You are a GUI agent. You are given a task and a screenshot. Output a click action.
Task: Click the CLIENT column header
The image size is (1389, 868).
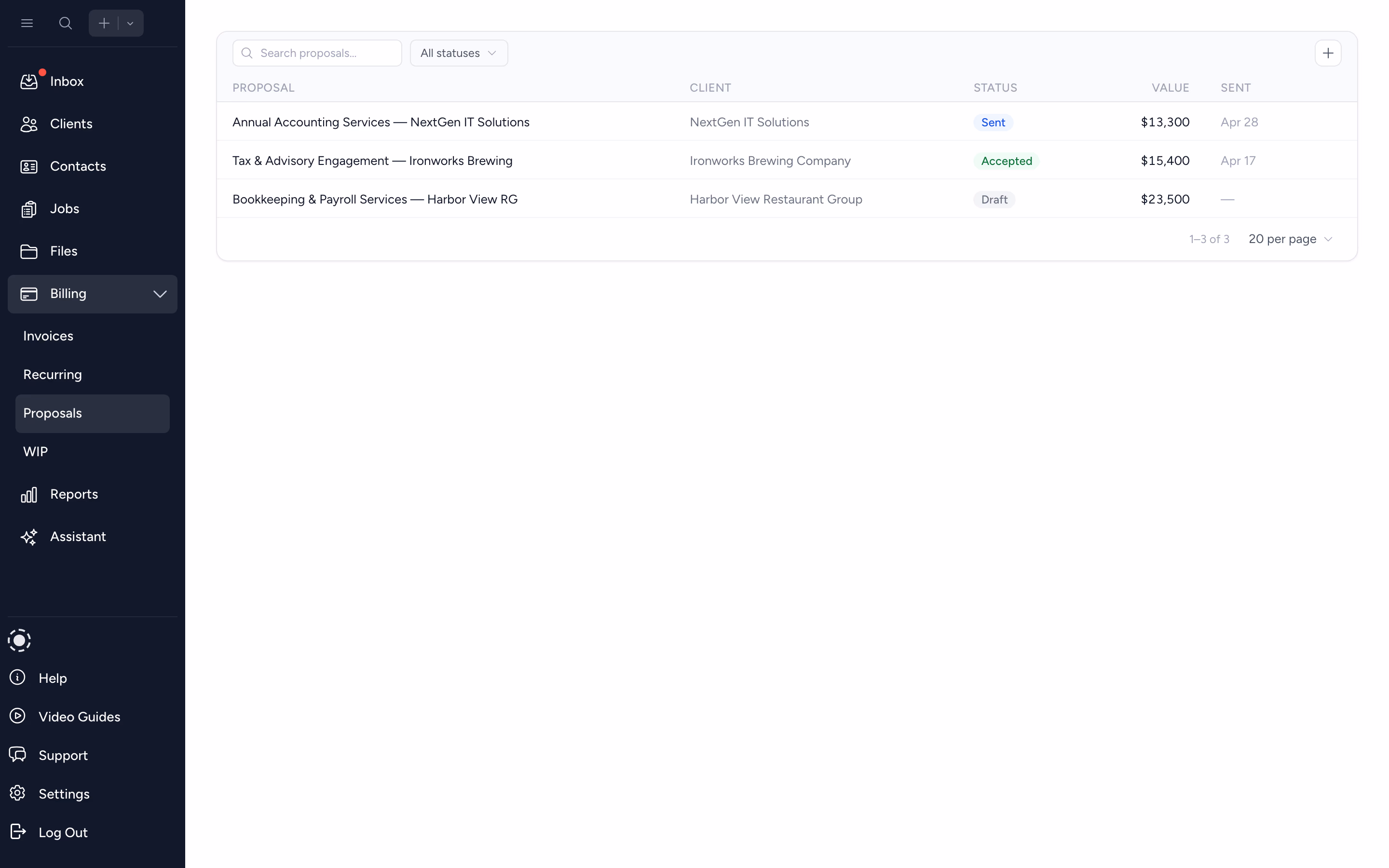point(710,88)
